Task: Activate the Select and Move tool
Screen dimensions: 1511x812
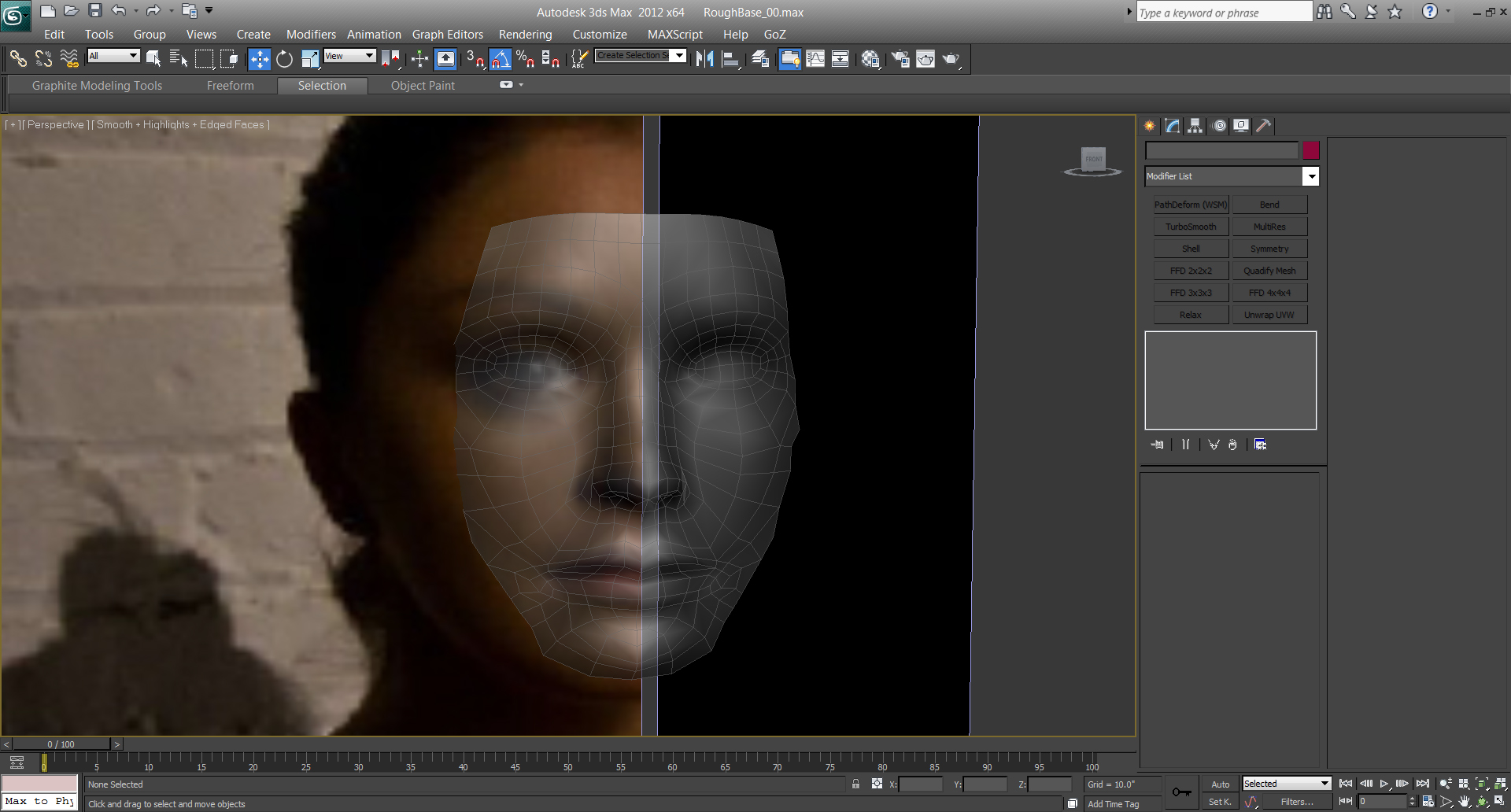Action: (259, 59)
